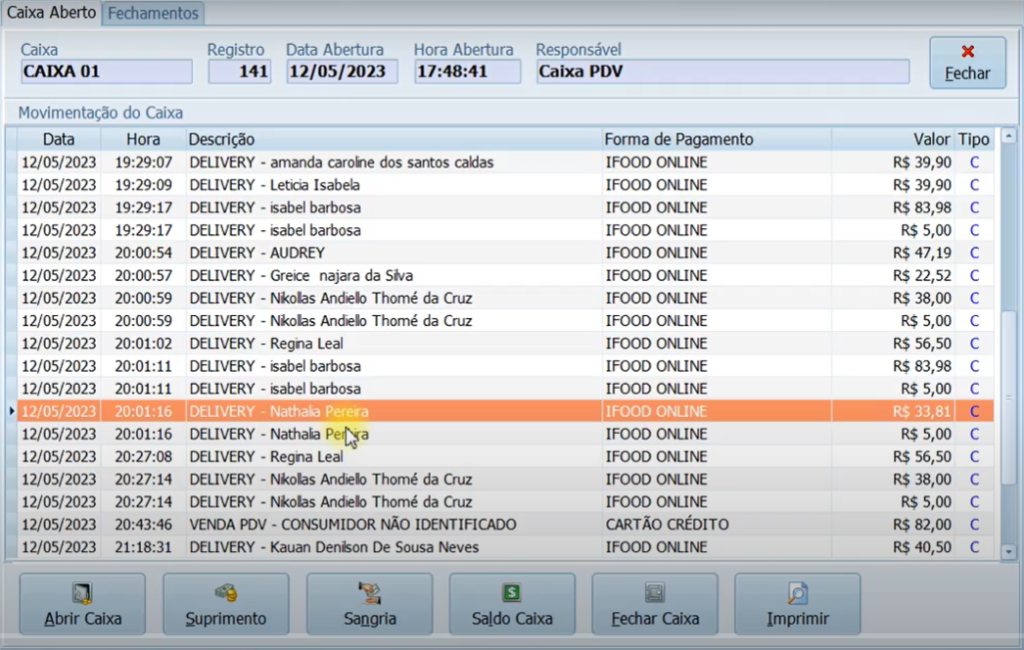Sort by the Valor column header
1024x650 pixels.
pyautogui.click(x=931, y=139)
